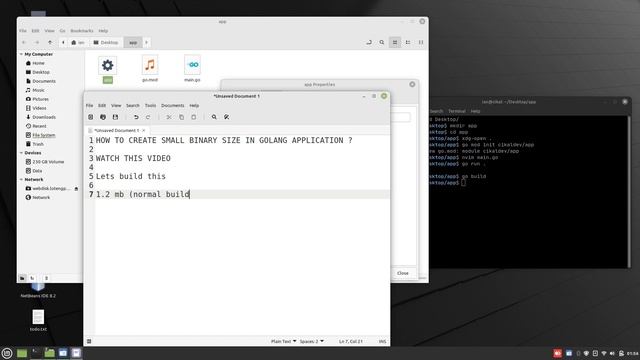
Task: Redo the edit in the text editor toolbar
Action: pos(148,117)
